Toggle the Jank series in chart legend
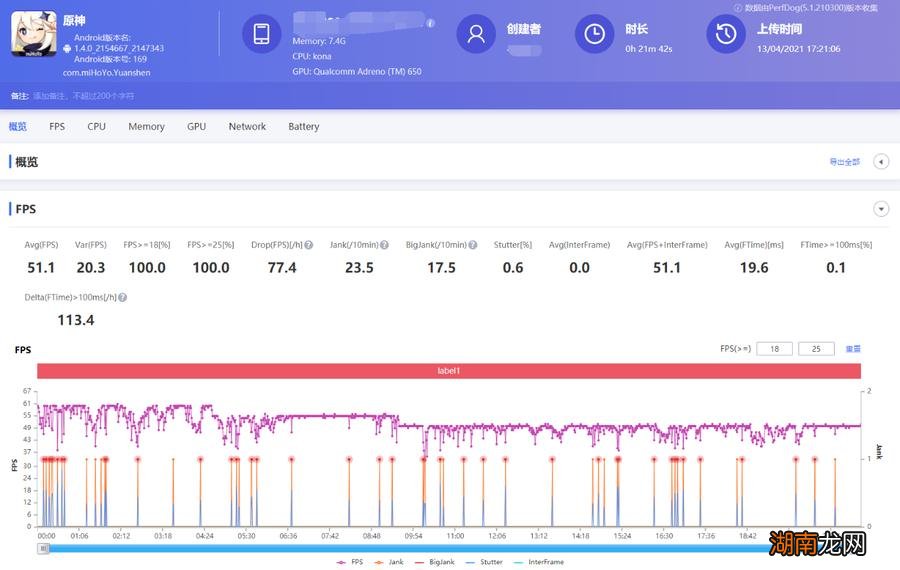Image resolution: width=900 pixels, height=570 pixels. (x=392, y=562)
